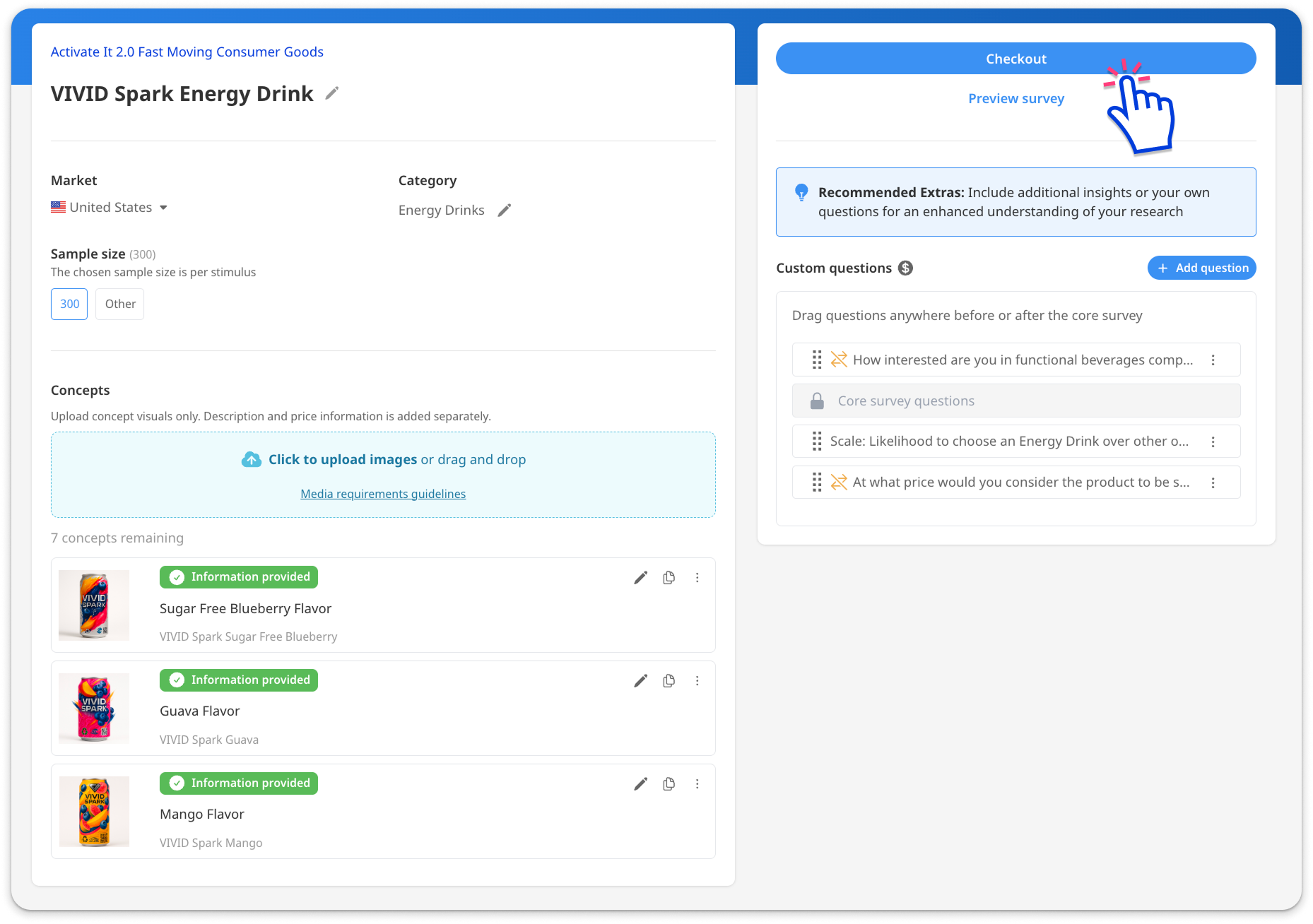The height and width of the screenshot is (924, 1313).
Task: Click the Recommended Extras lightbulb icon
Action: coord(801,192)
